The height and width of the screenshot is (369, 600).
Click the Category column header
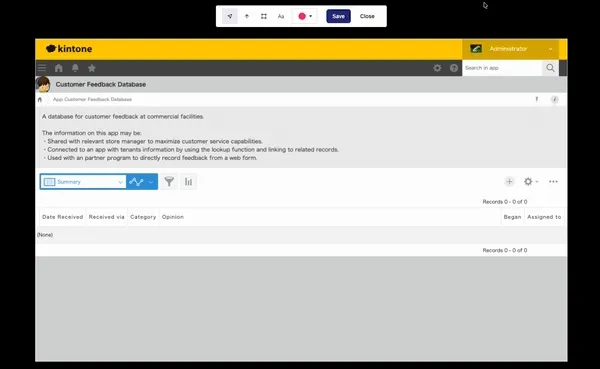tap(143, 217)
